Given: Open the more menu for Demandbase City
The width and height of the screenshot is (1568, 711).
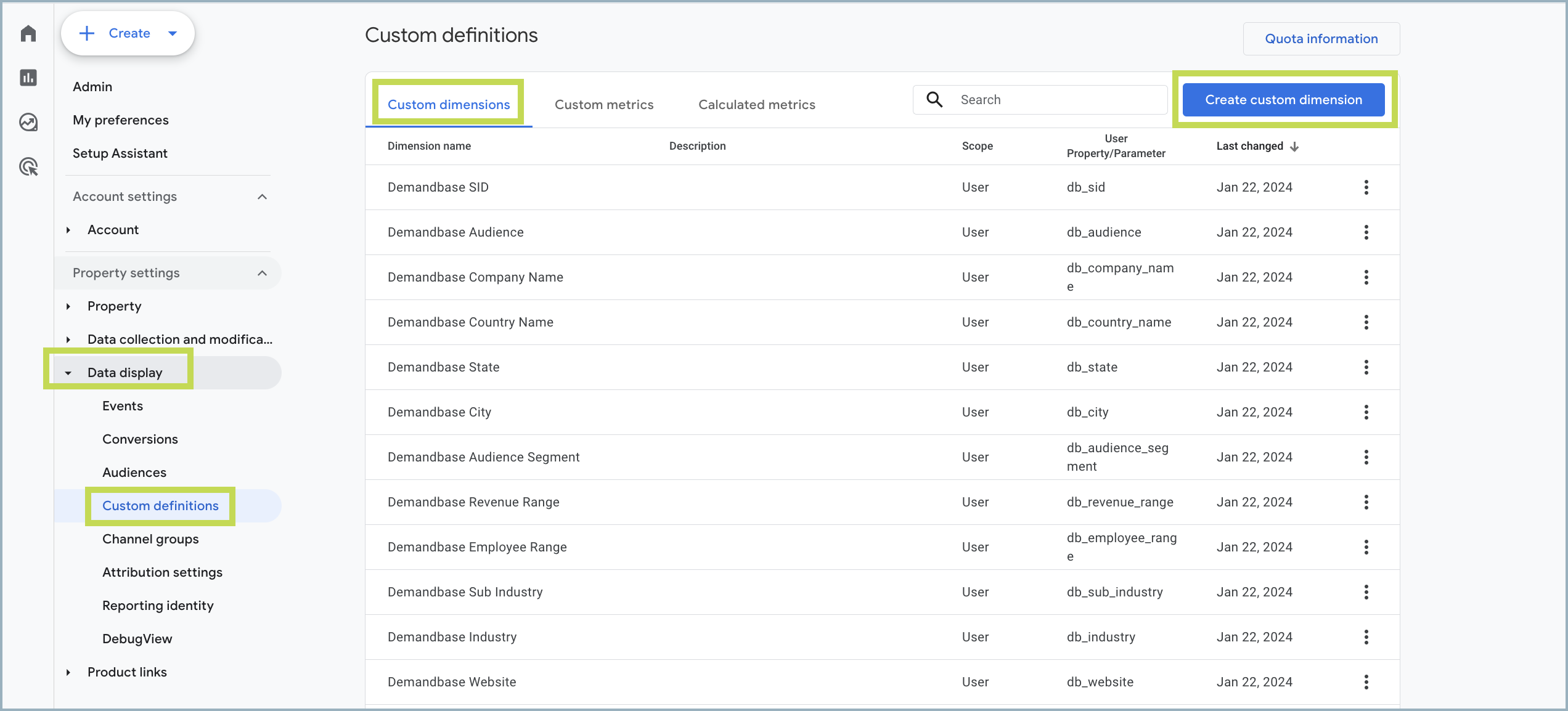Looking at the screenshot, I should pos(1366,412).
